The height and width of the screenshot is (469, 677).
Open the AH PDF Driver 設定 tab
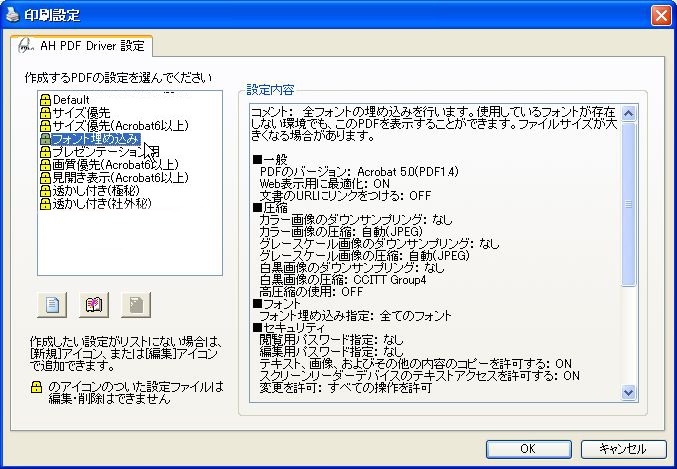[82, 46]
